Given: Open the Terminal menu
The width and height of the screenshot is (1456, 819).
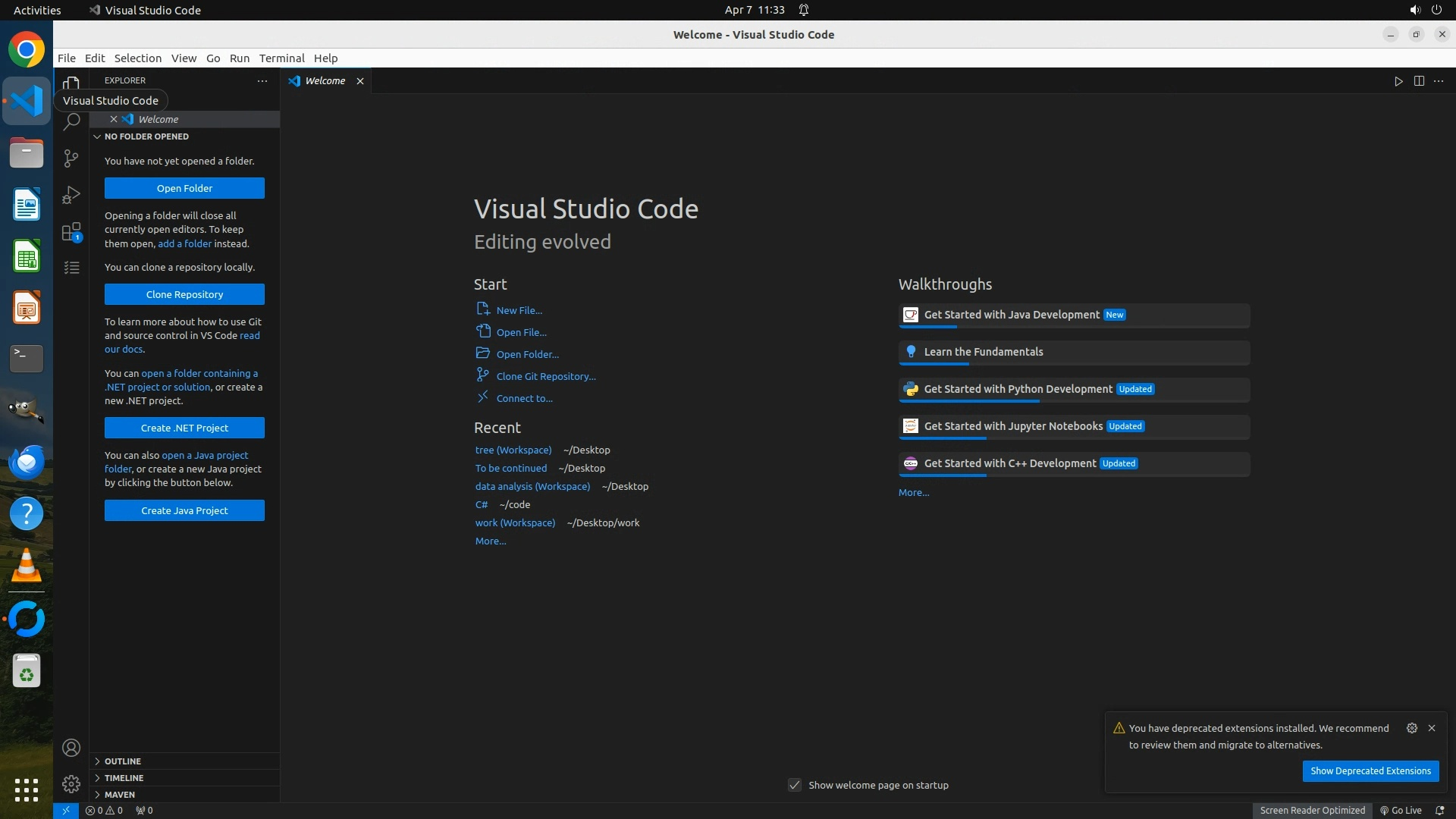Looking at the screenshot, I should [281, 58].
